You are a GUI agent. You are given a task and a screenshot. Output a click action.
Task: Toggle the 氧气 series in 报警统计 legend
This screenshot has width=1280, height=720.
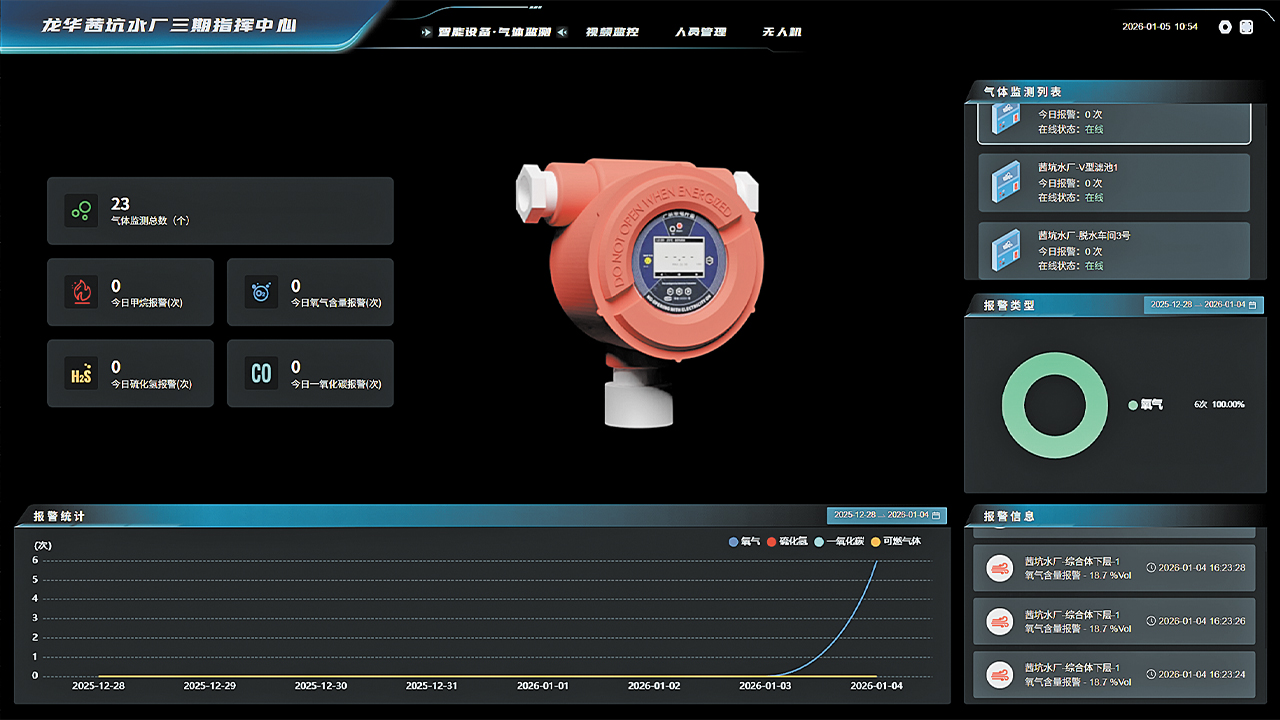pyautogui.click(x=745, y=541)
